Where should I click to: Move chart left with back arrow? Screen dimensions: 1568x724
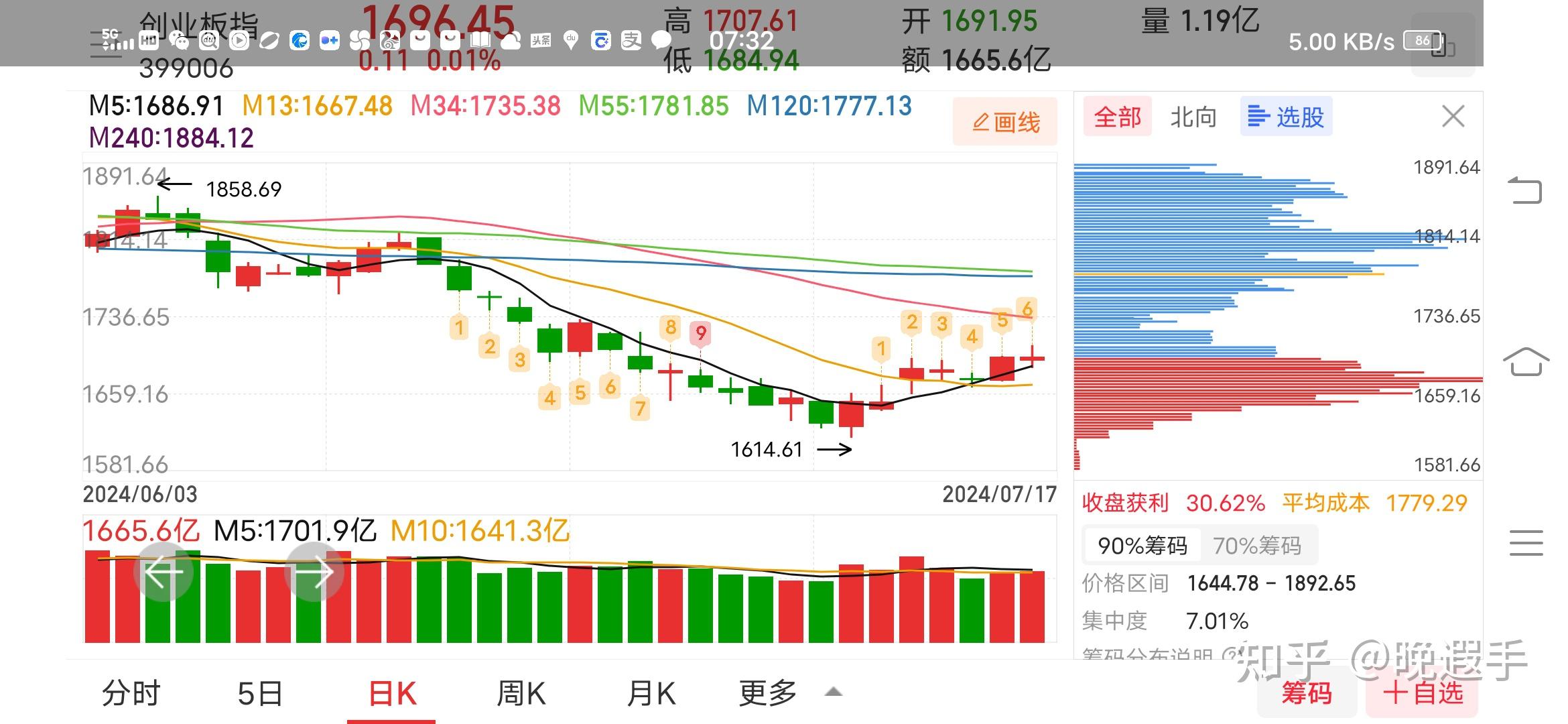pyautogui.click(x=164, y=572)
